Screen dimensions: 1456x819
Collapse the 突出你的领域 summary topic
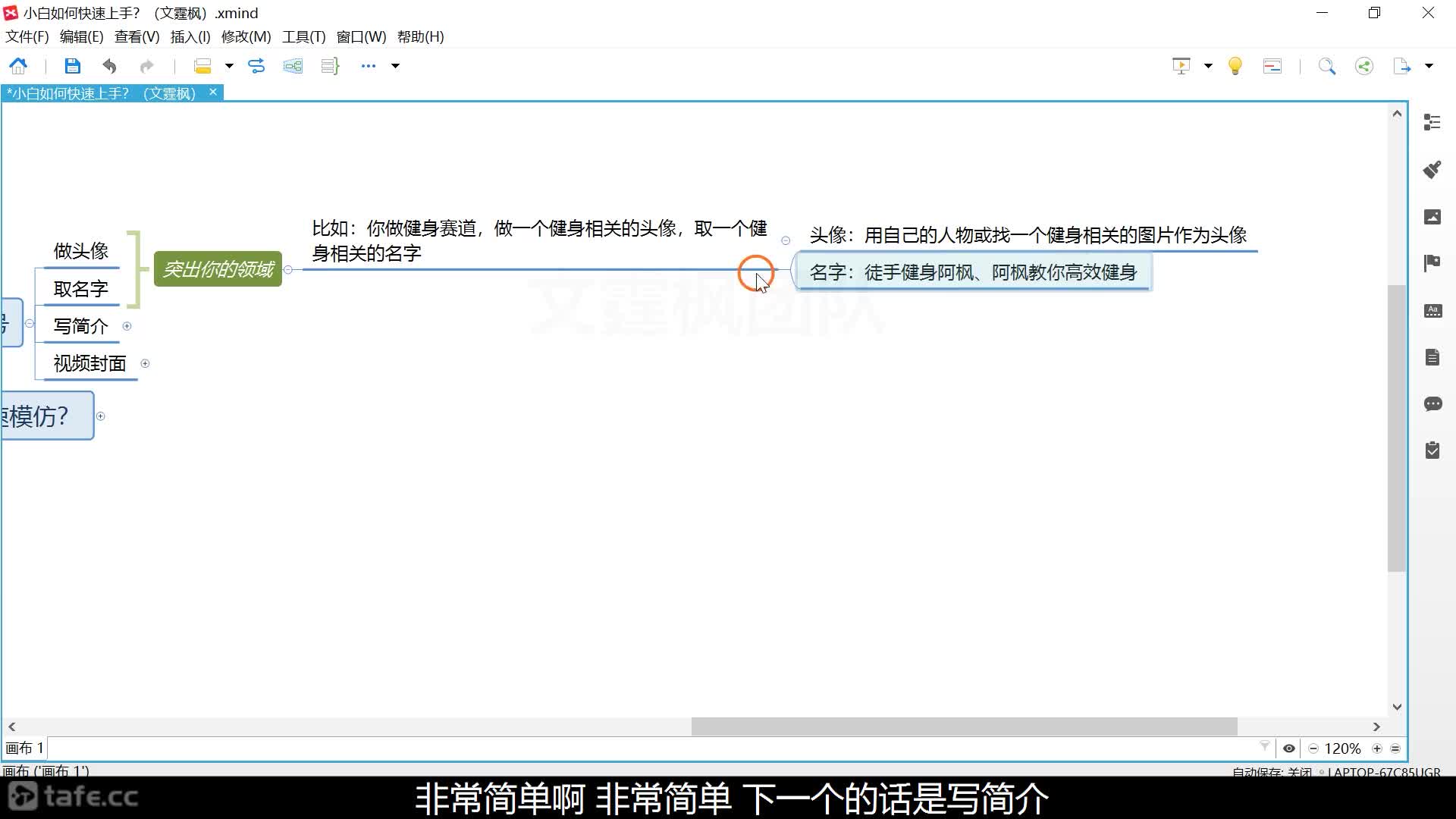click(x=288, y=269)
